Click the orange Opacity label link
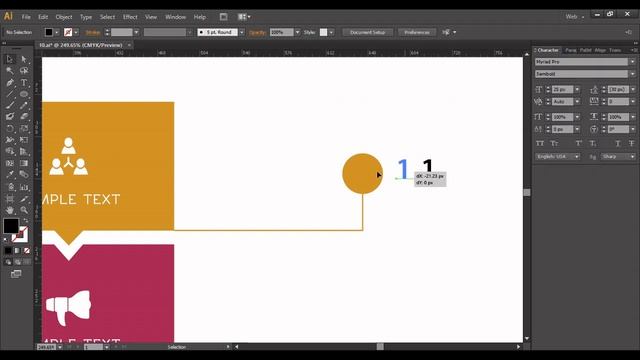 tap(257, 32)
